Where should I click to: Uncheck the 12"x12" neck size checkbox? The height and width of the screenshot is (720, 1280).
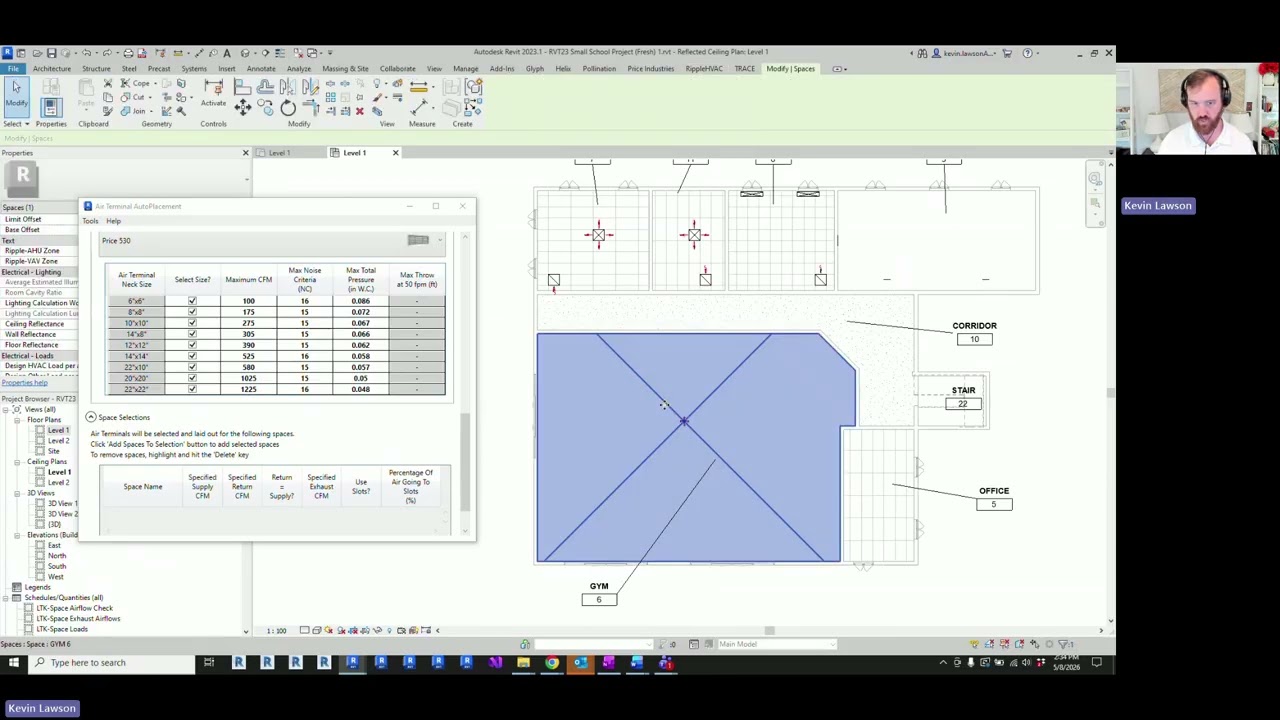pyautogui.click(x=192, y=345)
